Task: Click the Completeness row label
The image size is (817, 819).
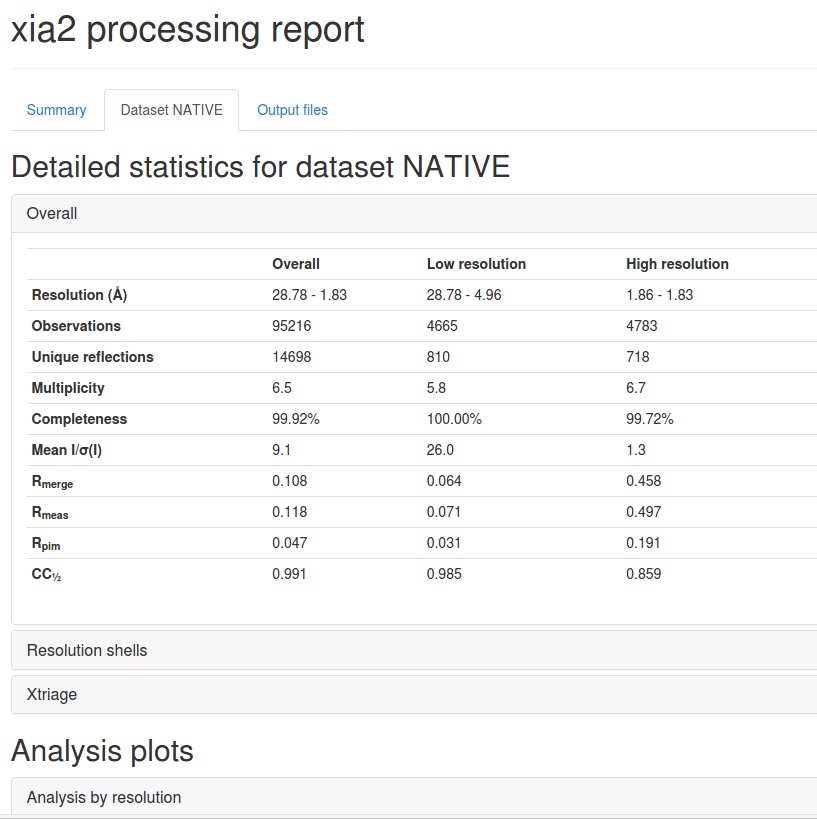Action: [80, 419]
